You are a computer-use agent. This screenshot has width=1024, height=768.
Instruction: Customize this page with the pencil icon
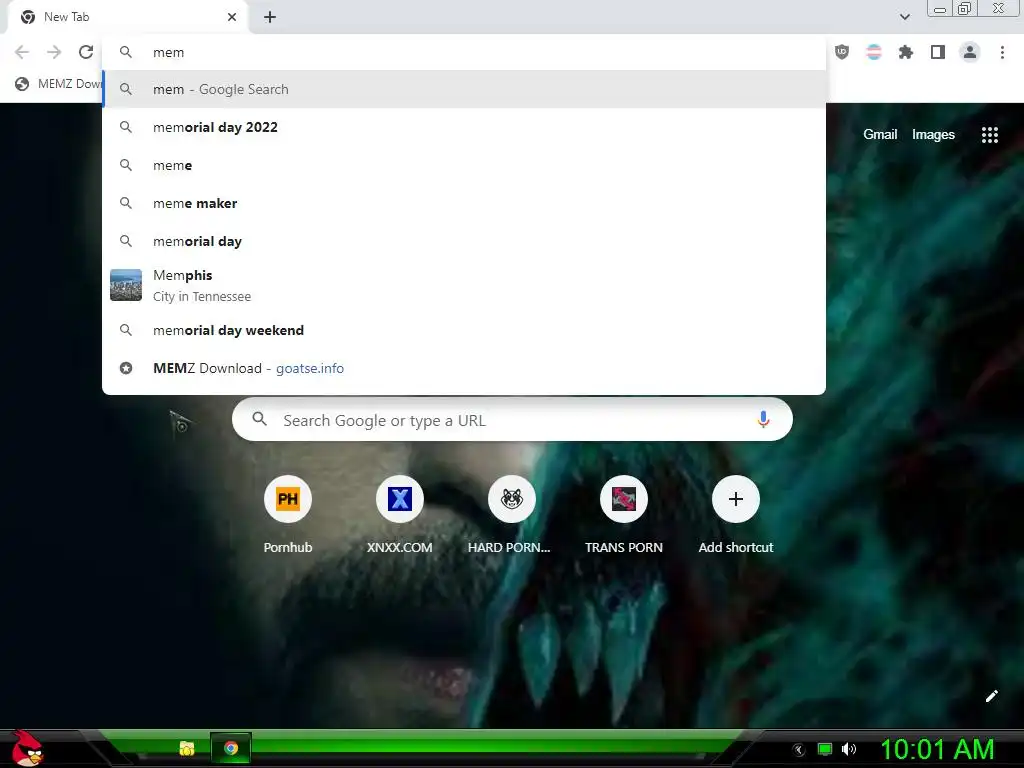pos(991,696)
